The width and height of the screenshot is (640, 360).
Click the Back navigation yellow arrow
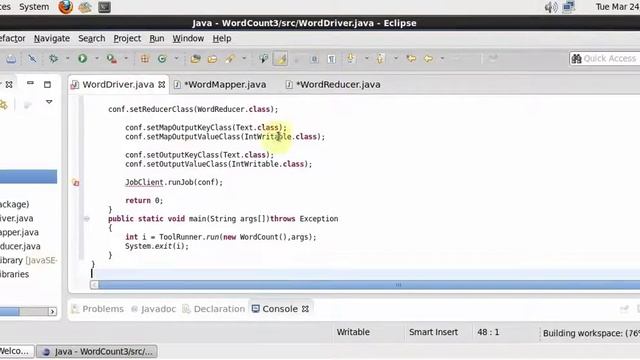[428, 59]
